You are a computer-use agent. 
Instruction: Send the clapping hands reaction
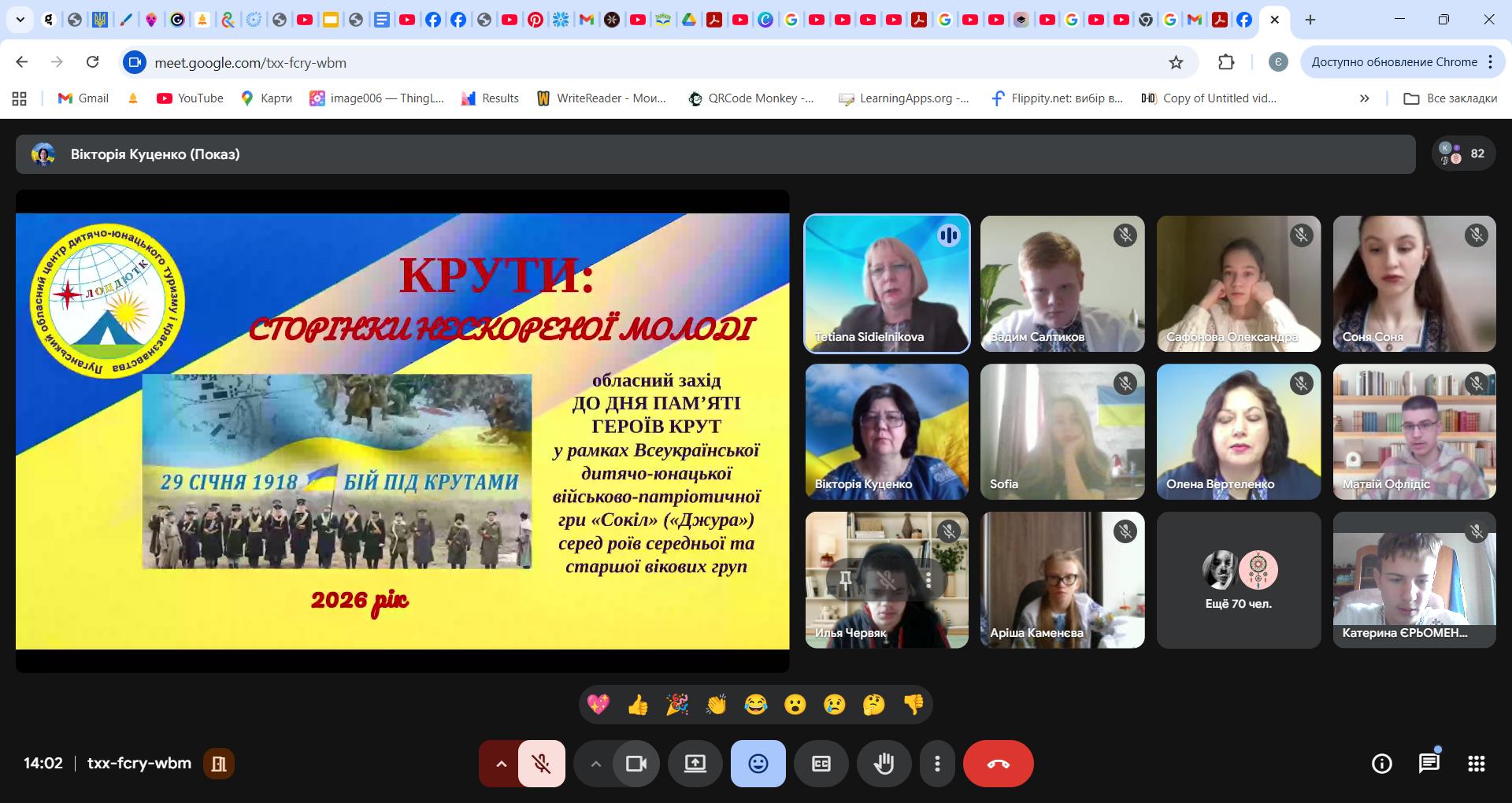click(717, 705)
